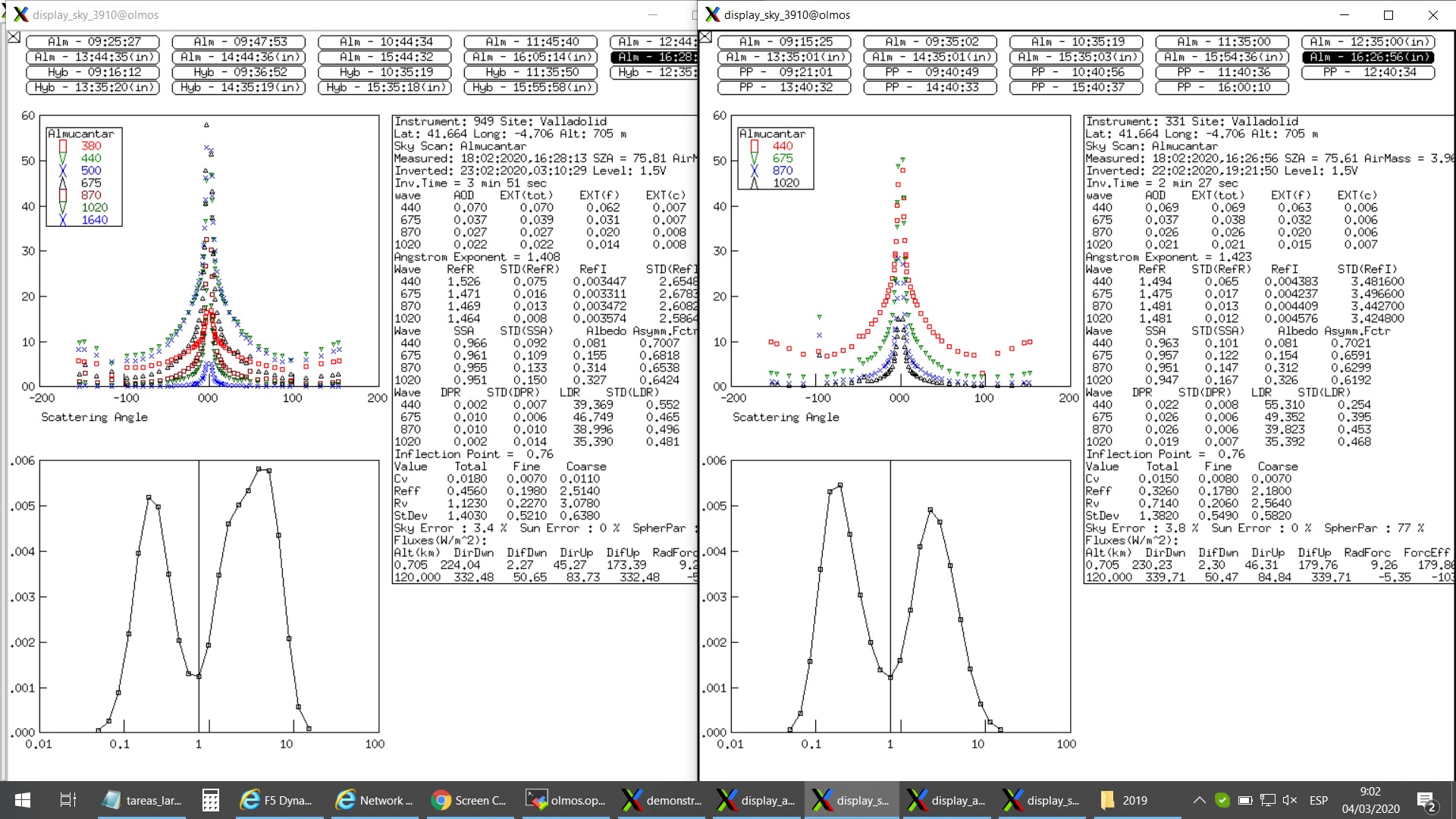The image size is (1456, 819).
Task: Select PP - 13:40:32 scan
Action: [x=785, y=87]
